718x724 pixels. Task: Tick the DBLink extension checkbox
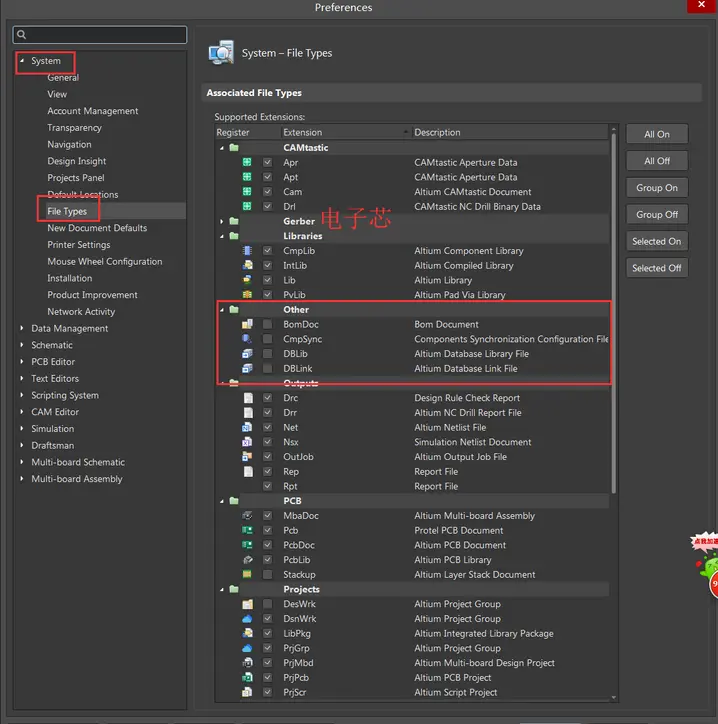coord(267,368)
